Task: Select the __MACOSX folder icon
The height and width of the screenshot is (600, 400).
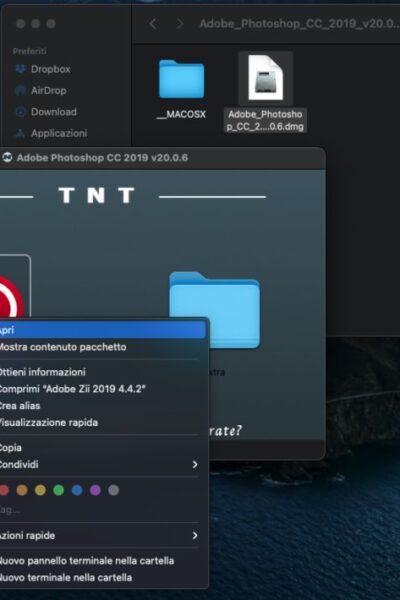Action: (181, 79)
